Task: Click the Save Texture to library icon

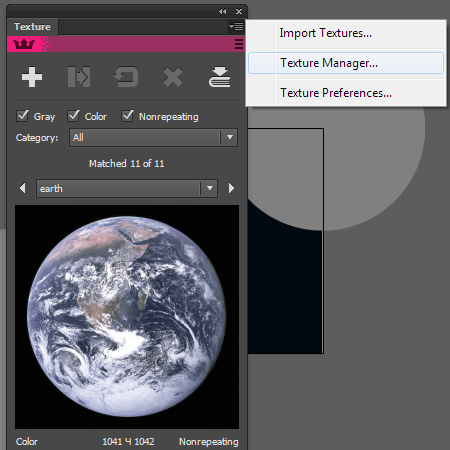Action: click(219, 77)
